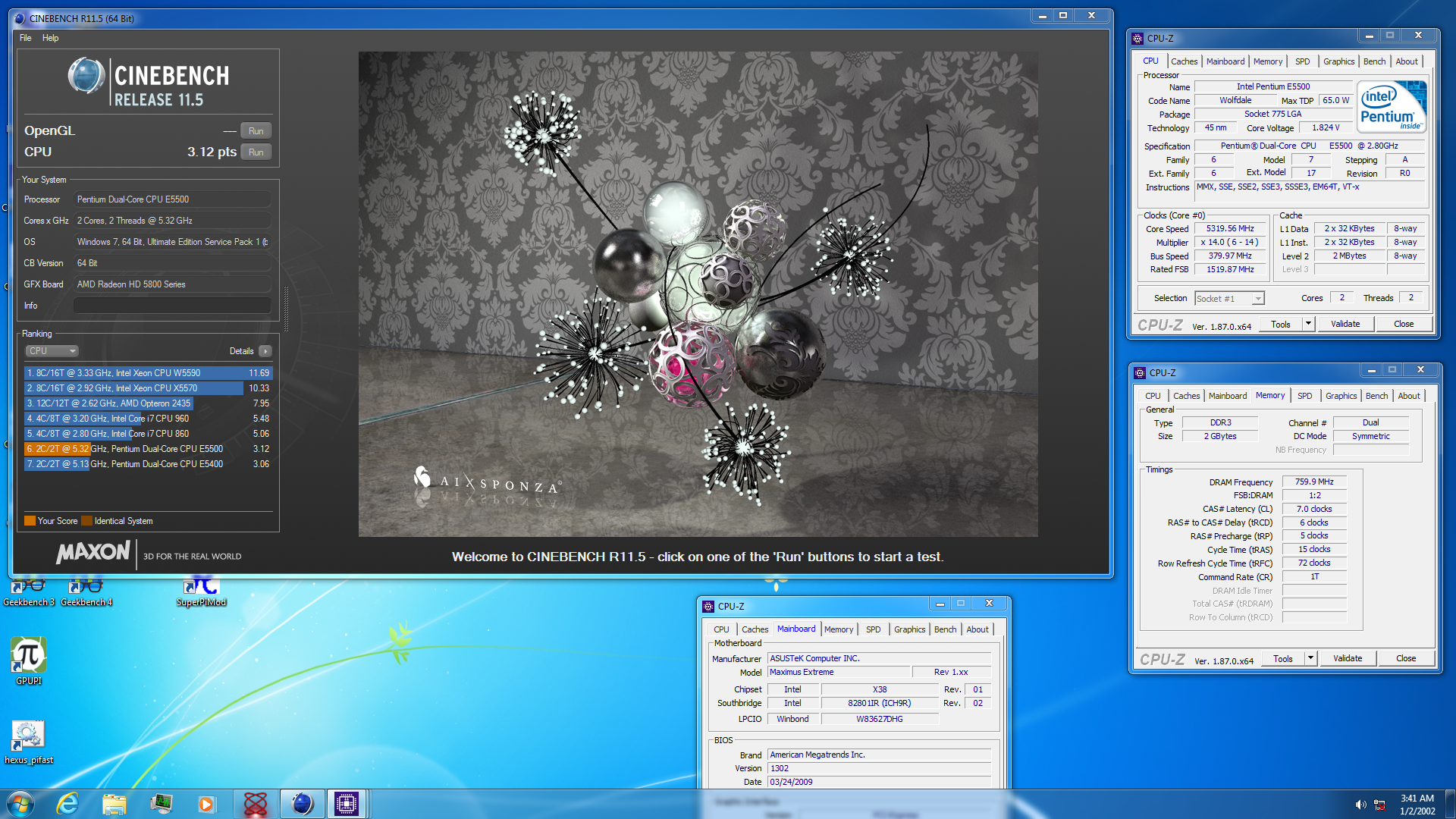The width and height of the screenshot is (1456, 819).
Task: Open the Windows Start menu orb
Action: (x=20, y=804)
